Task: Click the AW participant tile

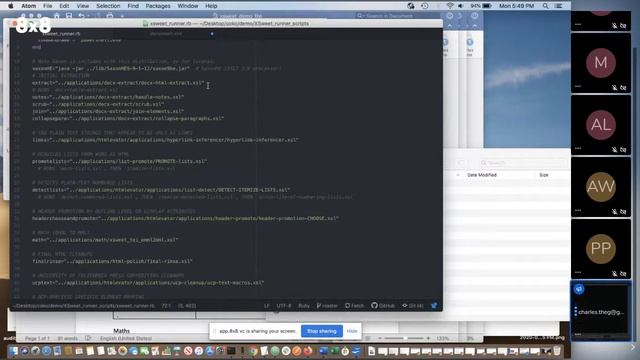Action: (x=600, y=187)
